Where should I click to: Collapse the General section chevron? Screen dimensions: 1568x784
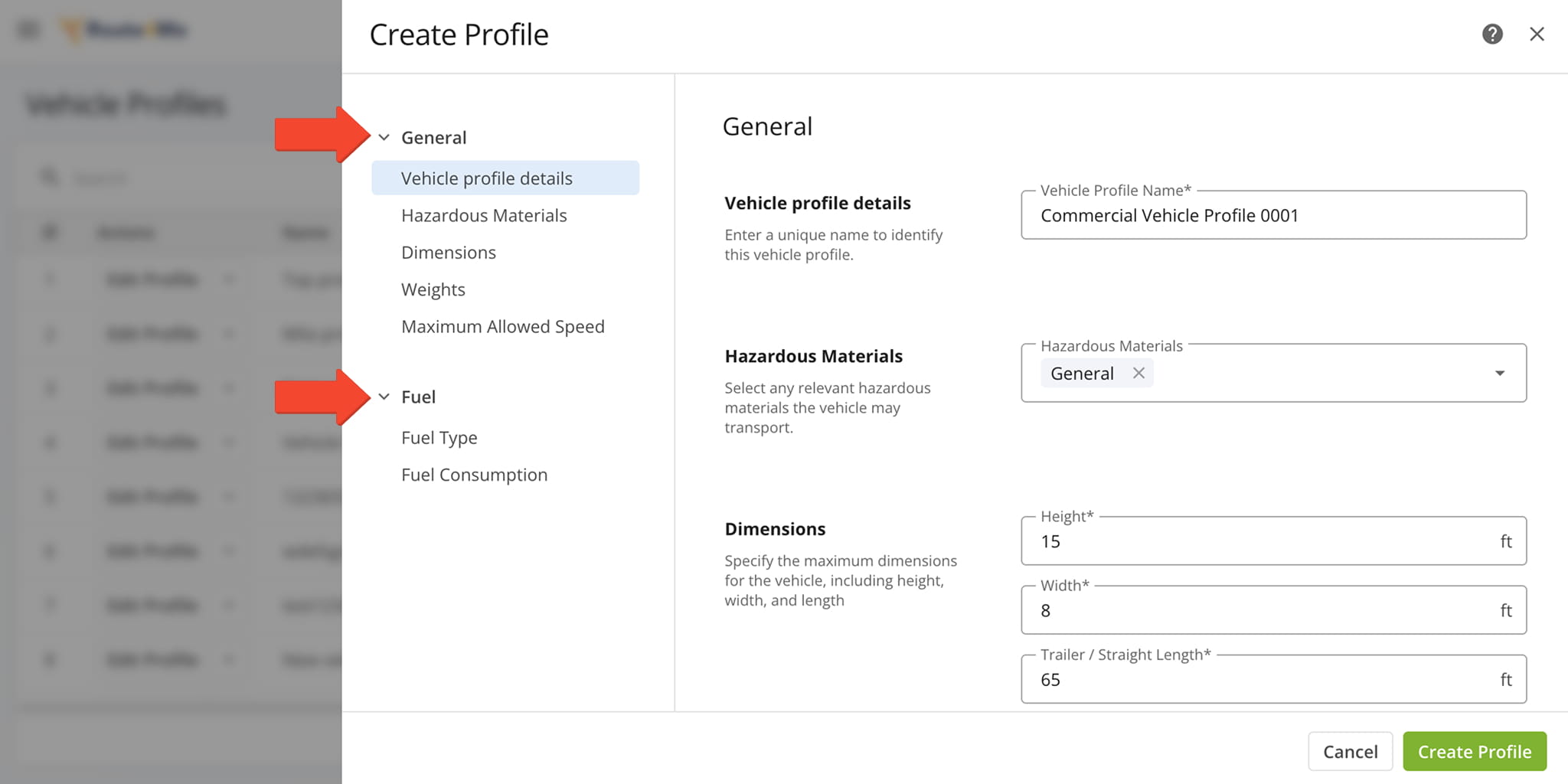click(x=384, y=138)
